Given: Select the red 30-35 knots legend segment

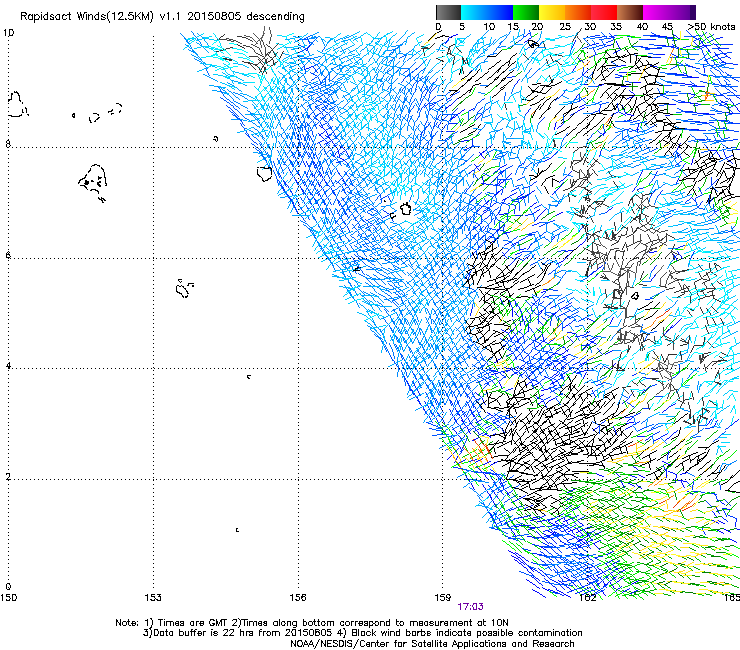Looking at the screenshot, I should pos(604,12).
